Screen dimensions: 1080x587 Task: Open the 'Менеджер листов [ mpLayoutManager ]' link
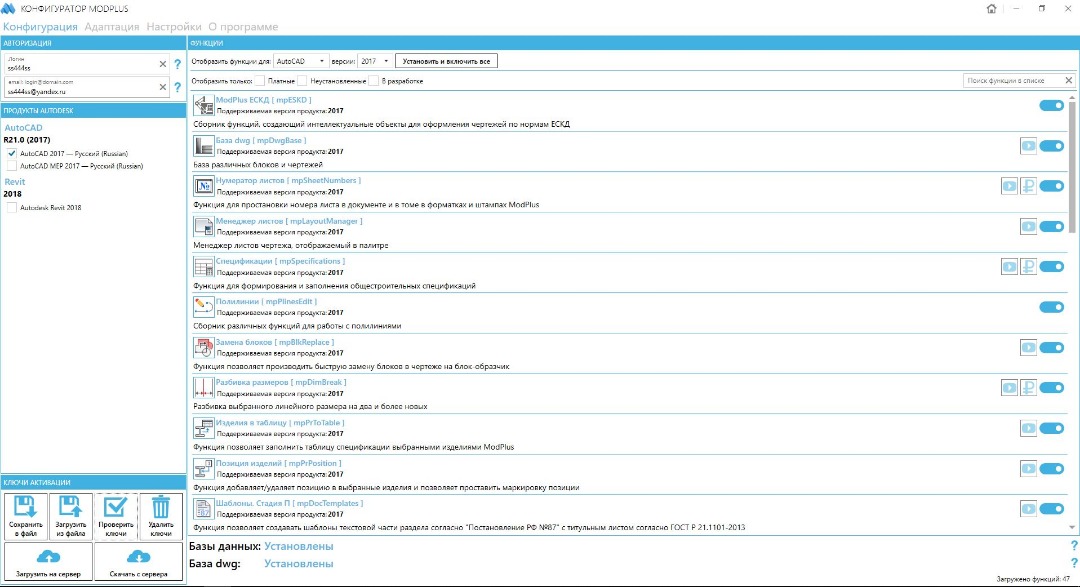pyautogui.click(x=289, y=221)
